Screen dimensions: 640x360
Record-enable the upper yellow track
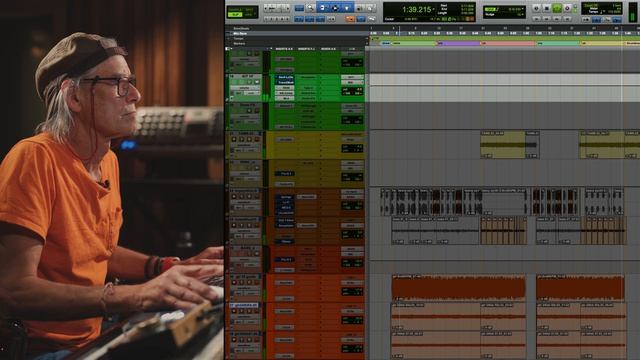click(x=234, y=139)
